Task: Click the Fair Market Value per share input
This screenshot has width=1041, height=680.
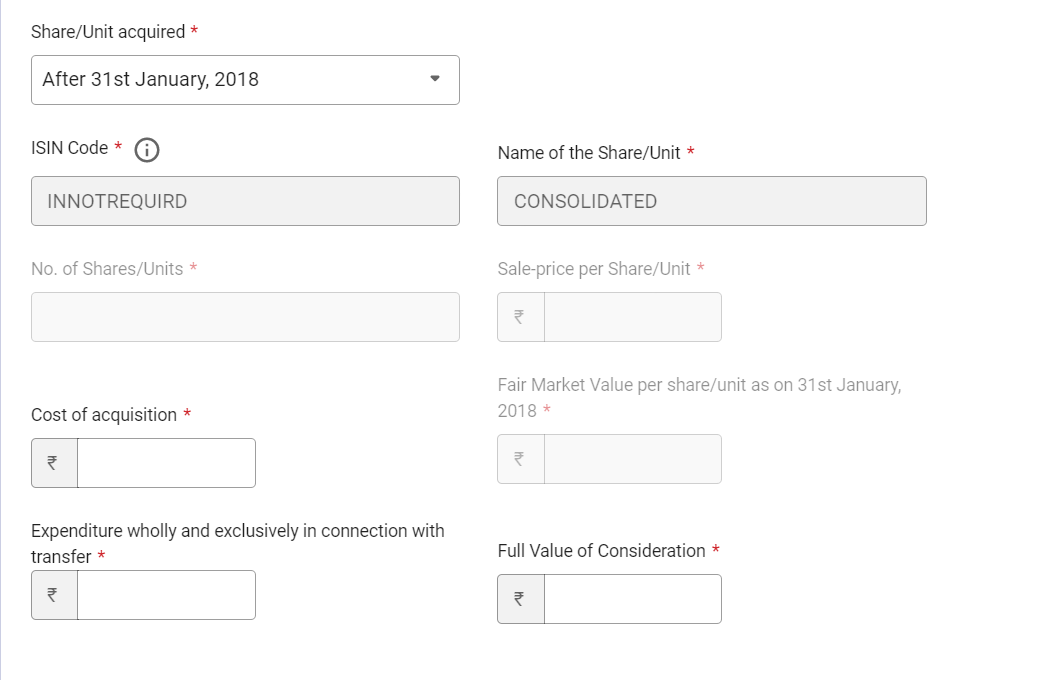Action: [633, 459]
